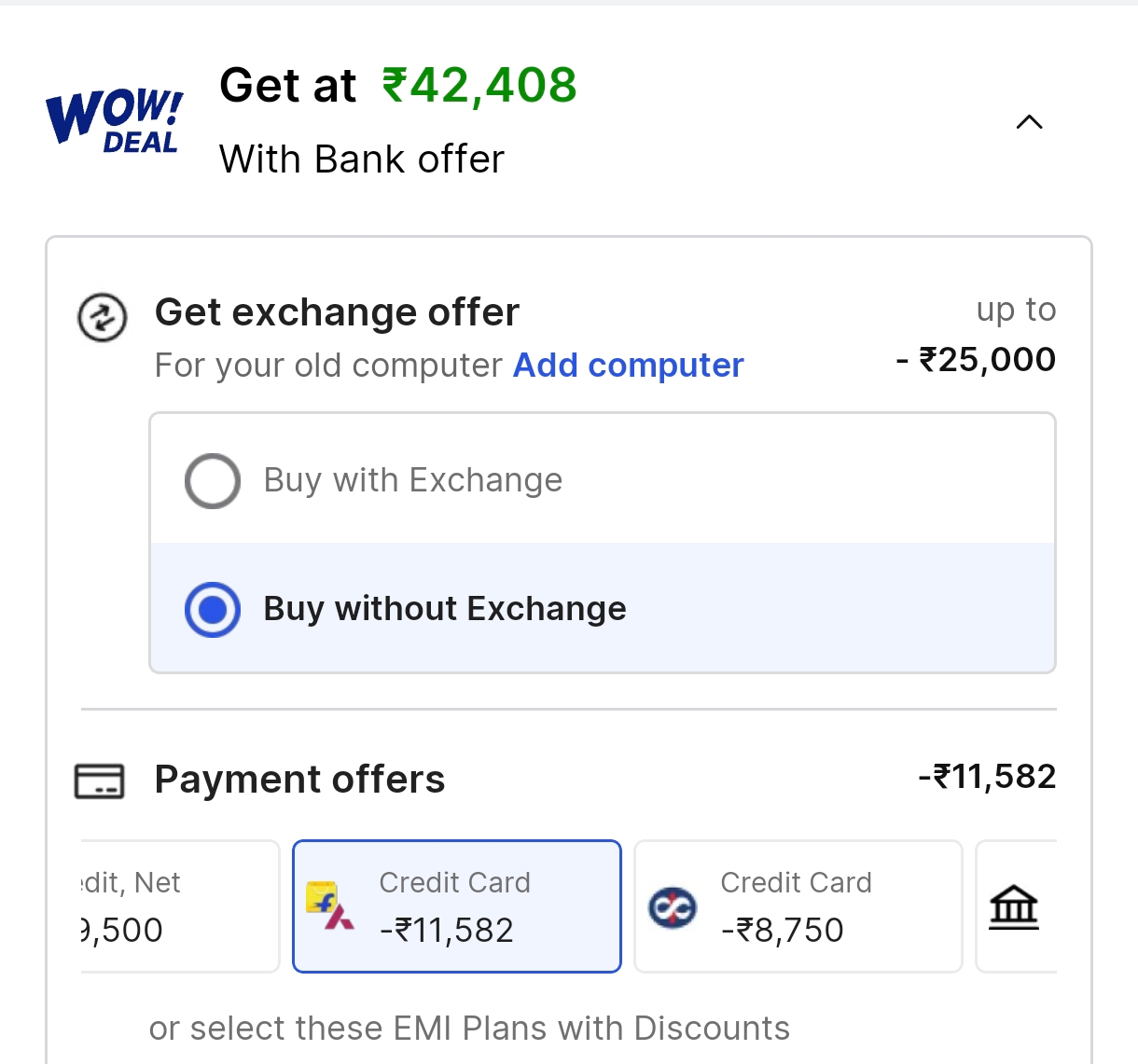Screen dimensions: 1138x1064
Task: Click the With Bank offer label
Action: pos(361,159)
